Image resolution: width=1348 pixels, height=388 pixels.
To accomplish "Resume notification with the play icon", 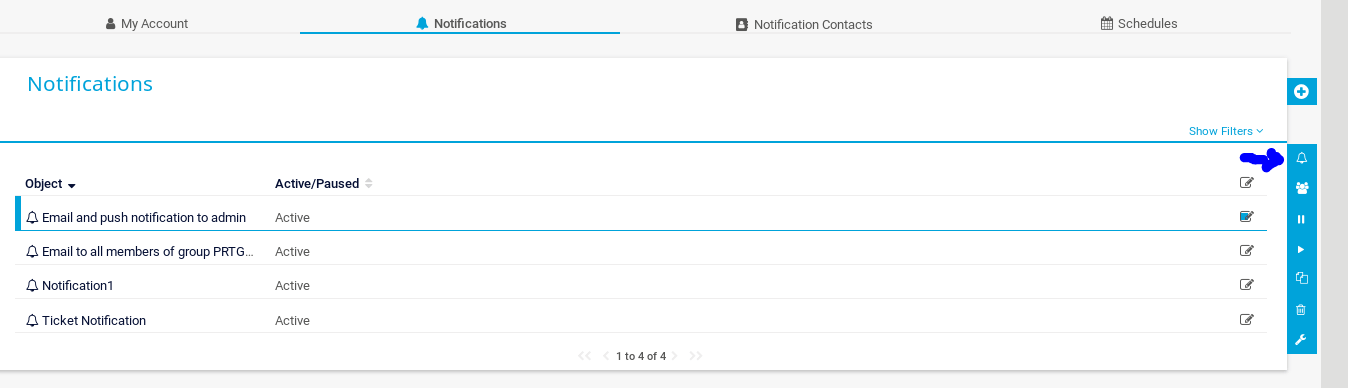I will coord(1301,249).
